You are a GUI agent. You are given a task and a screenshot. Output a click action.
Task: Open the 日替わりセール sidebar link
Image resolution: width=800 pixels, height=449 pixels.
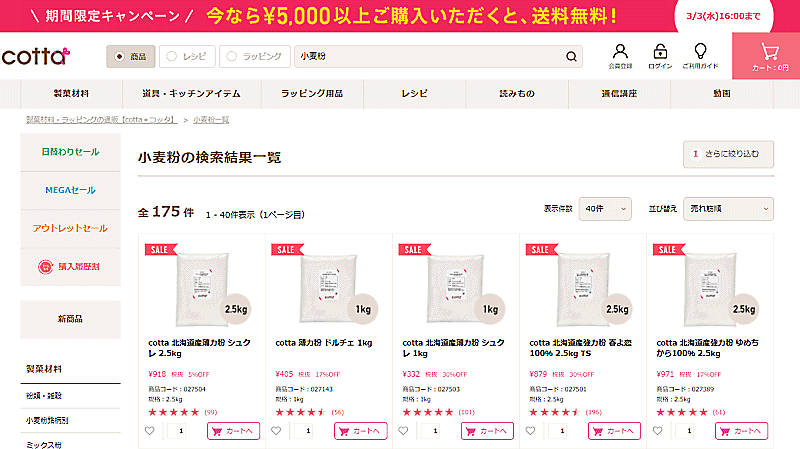[70, 152]
